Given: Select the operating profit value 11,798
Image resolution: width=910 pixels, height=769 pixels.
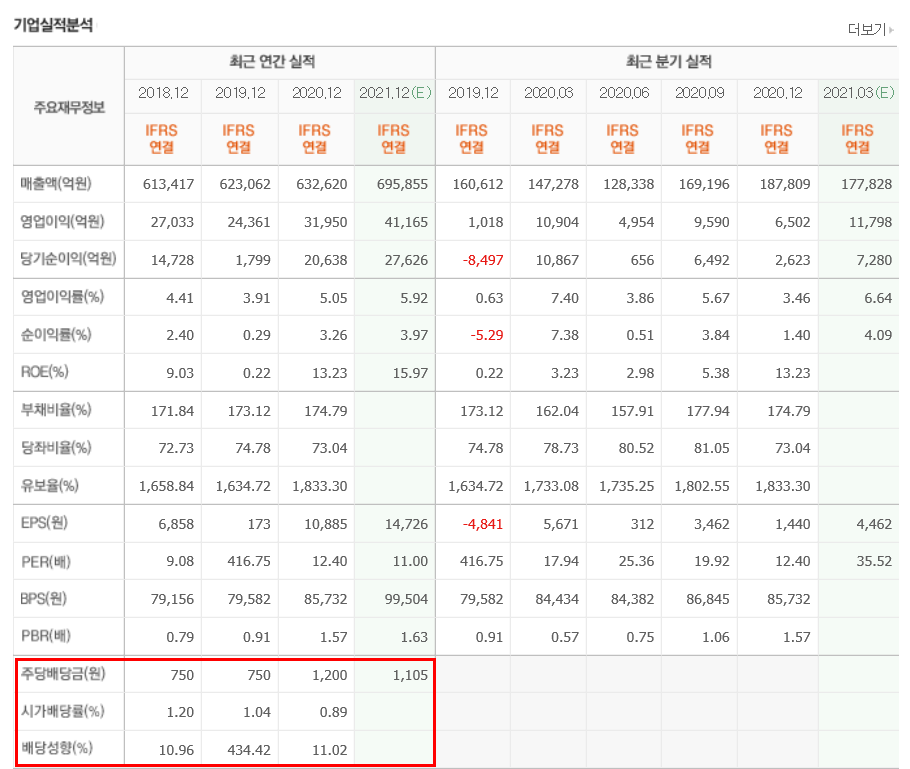Looking at the screenshot, I should point(871,222).
